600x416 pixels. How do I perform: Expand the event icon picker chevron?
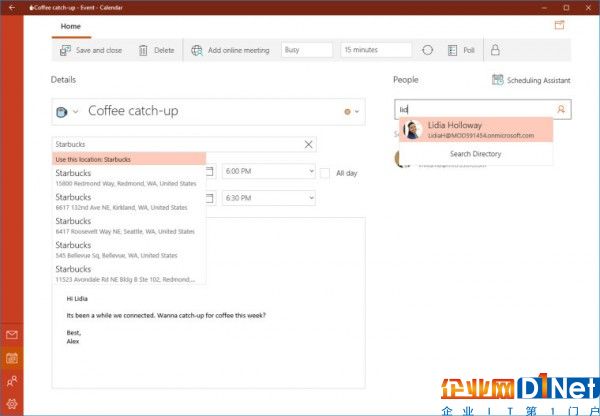75,112
